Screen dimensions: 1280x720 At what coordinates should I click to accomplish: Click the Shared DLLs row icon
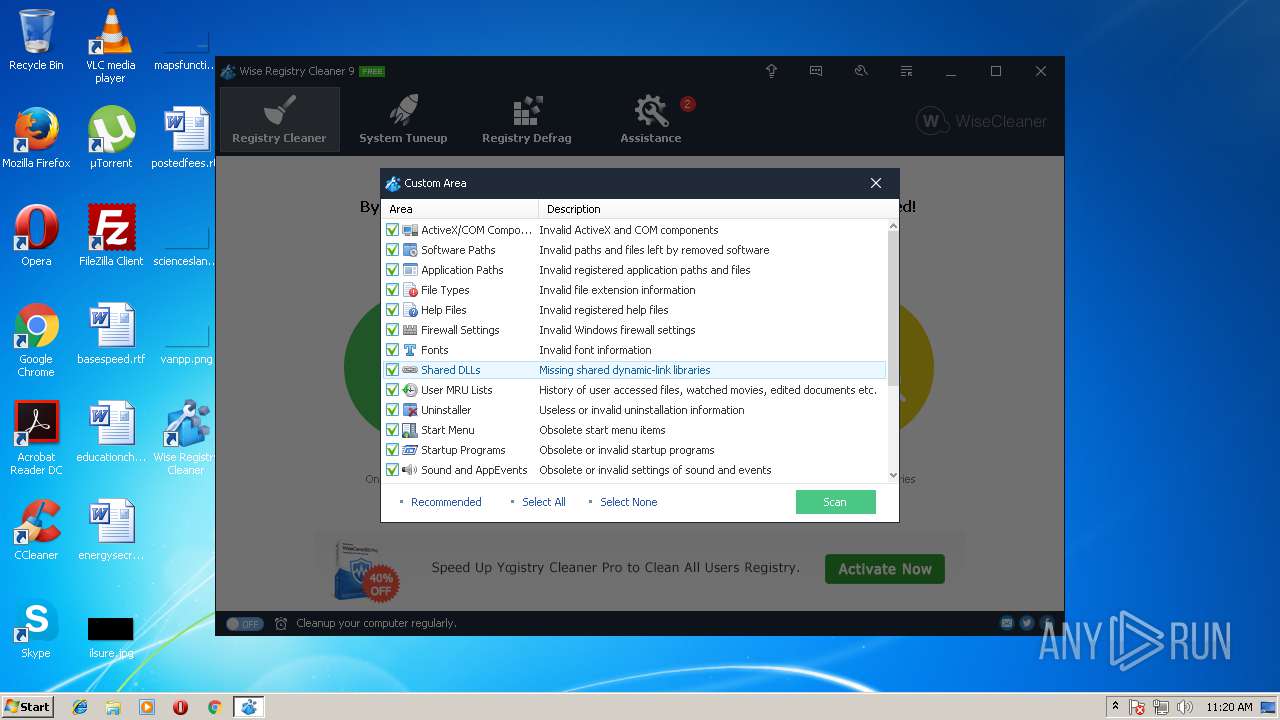[x=410, y=370]
